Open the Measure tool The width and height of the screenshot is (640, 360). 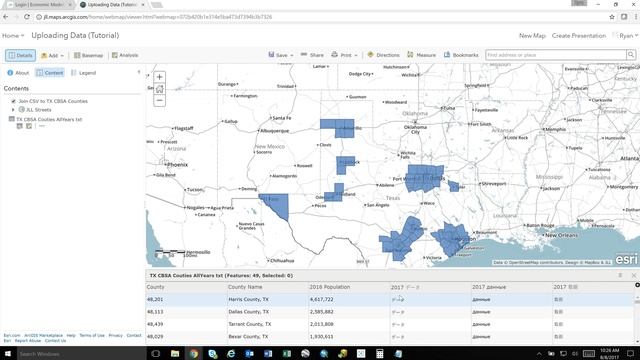[x=422, y=55]
